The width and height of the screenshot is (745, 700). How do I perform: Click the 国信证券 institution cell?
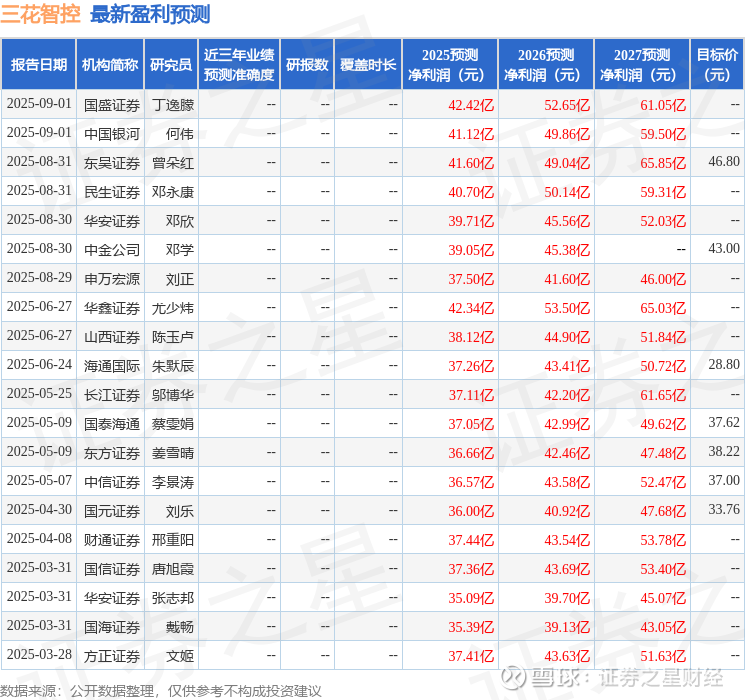[112, 569]
